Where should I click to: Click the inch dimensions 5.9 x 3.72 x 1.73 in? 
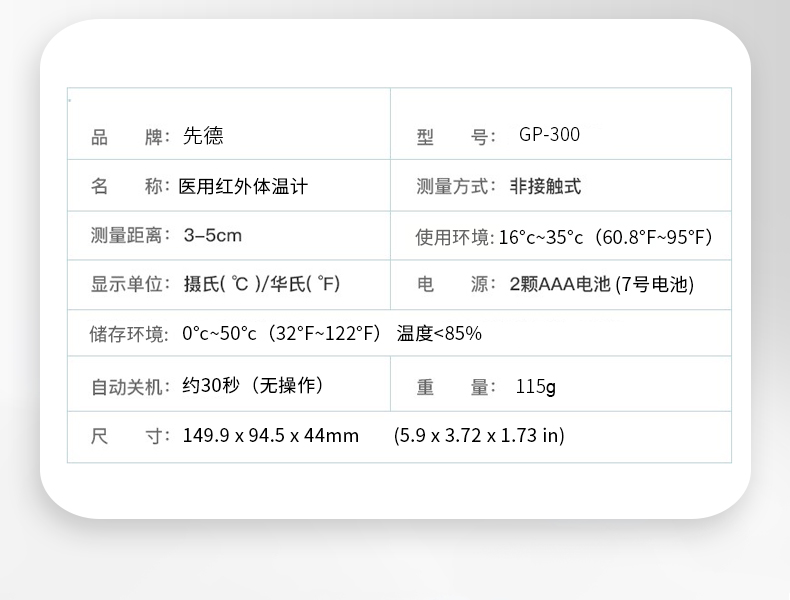tap(479, 436)
